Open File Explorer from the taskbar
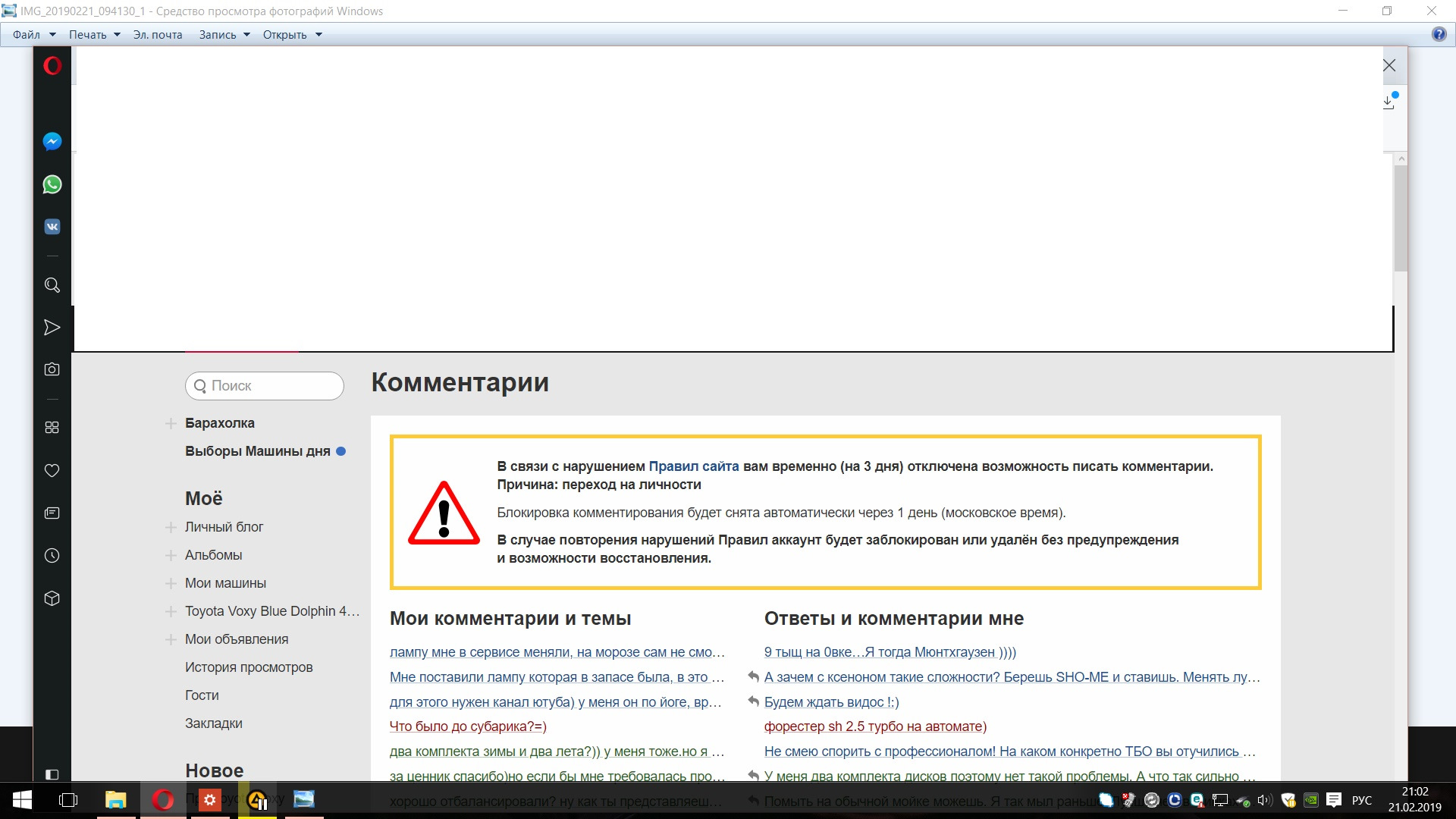1456x819 pixels. coord(115,799)
